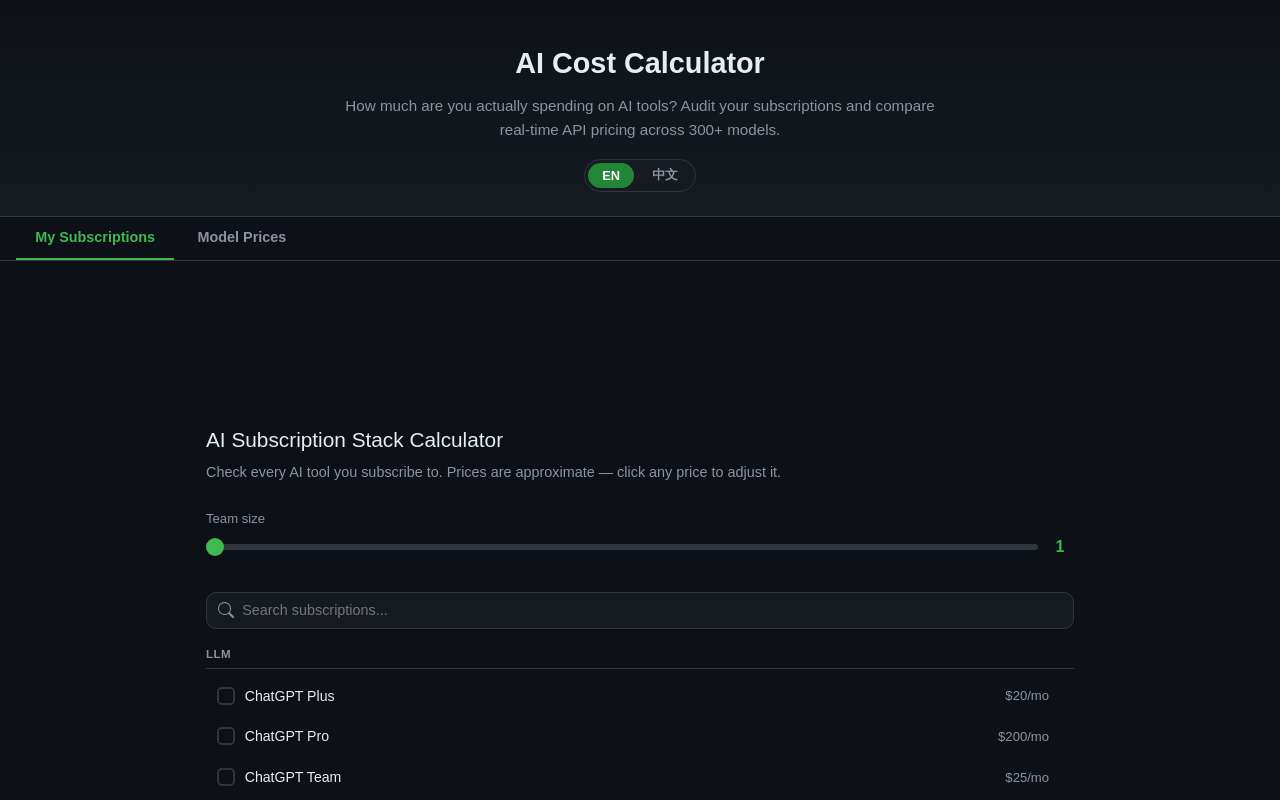Check the ChatGPT Pro checkbox
The height and width of the screenshot is (800, 1280).
[226, 736]
